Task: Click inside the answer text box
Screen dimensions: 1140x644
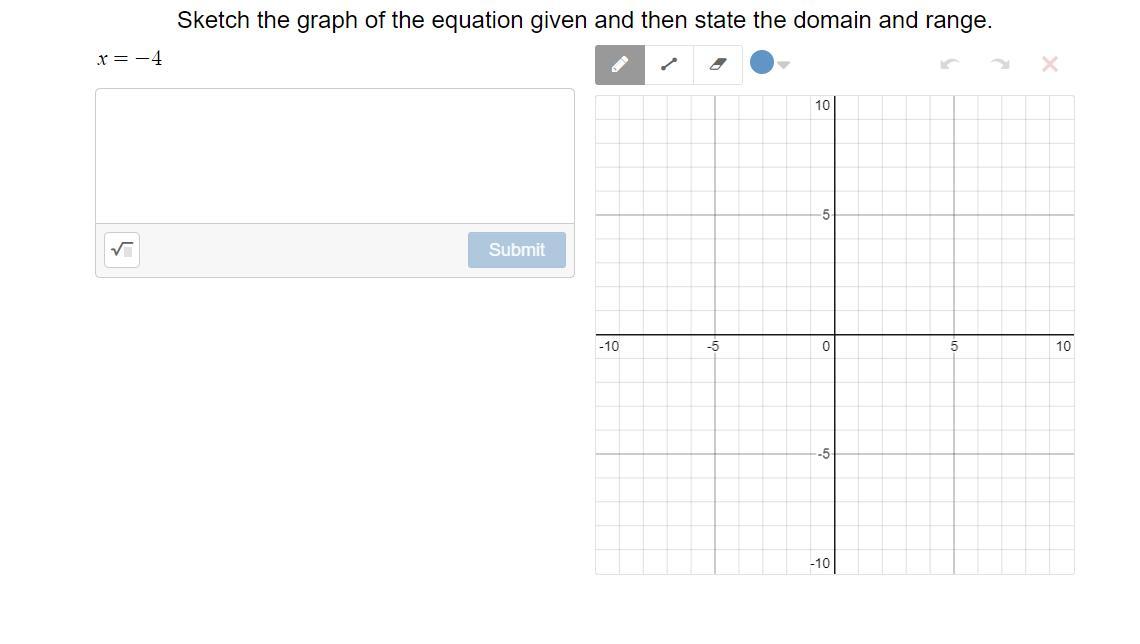Action: pyautogui.click(x=335, y=156)
